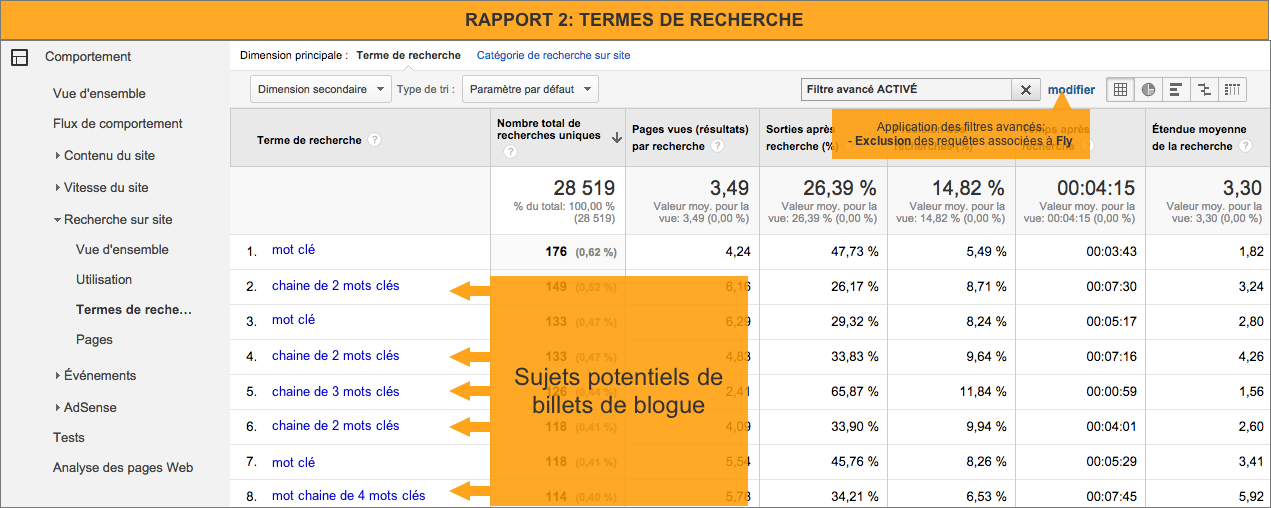Switch to comparison view icon
The image size is (1271, 508).
tap(1204, 89)
